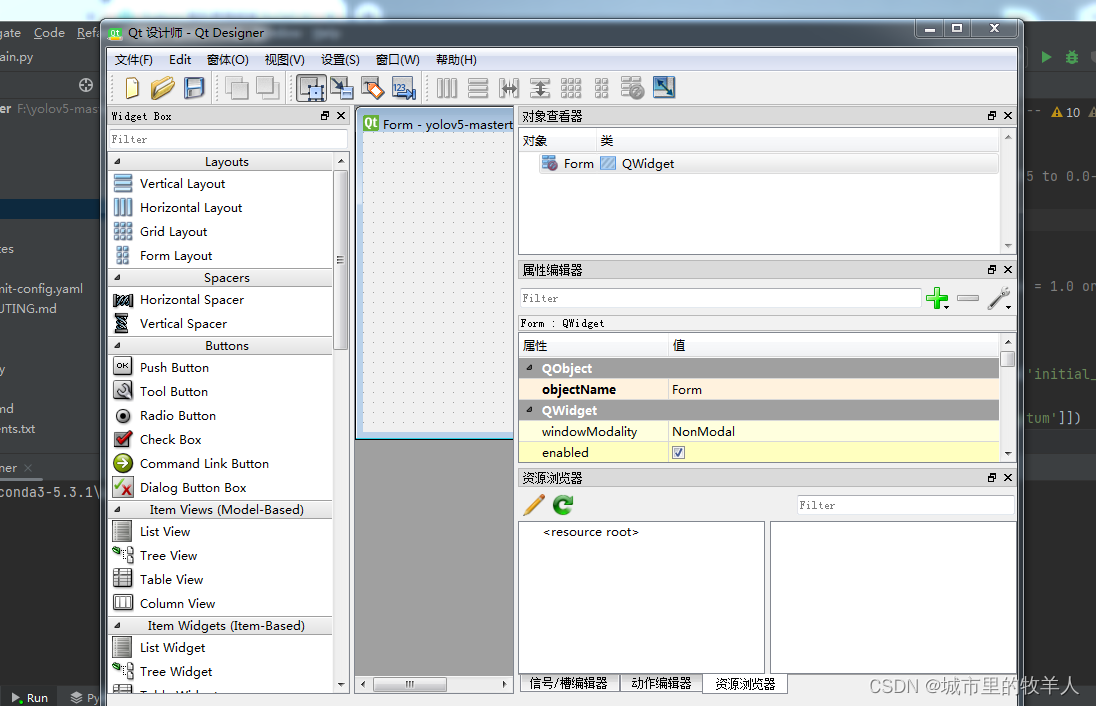Focus the 属性编辑器 Filter field
Screen dimensions: 1096x706
point(720,298)
